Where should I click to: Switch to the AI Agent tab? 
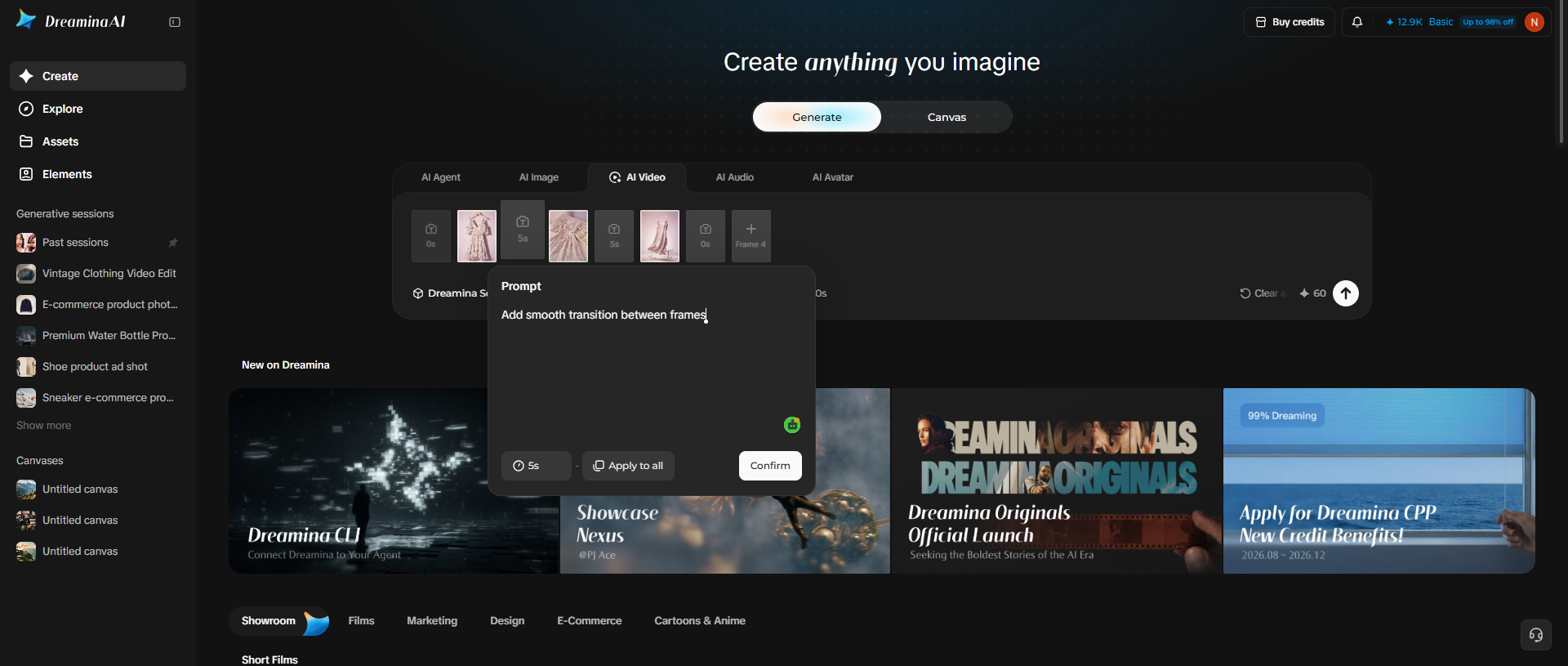[441, 177]
